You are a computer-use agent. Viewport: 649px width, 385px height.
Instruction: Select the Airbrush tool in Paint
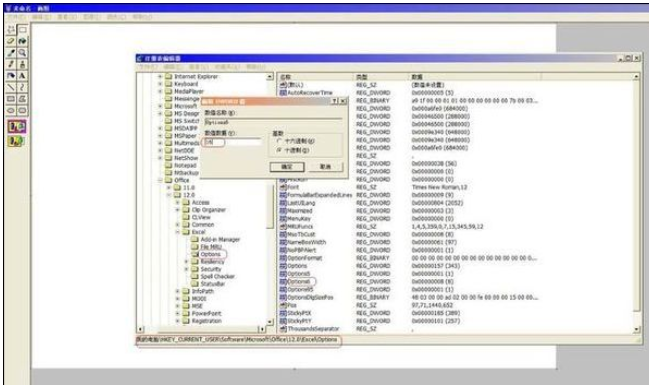11,76
